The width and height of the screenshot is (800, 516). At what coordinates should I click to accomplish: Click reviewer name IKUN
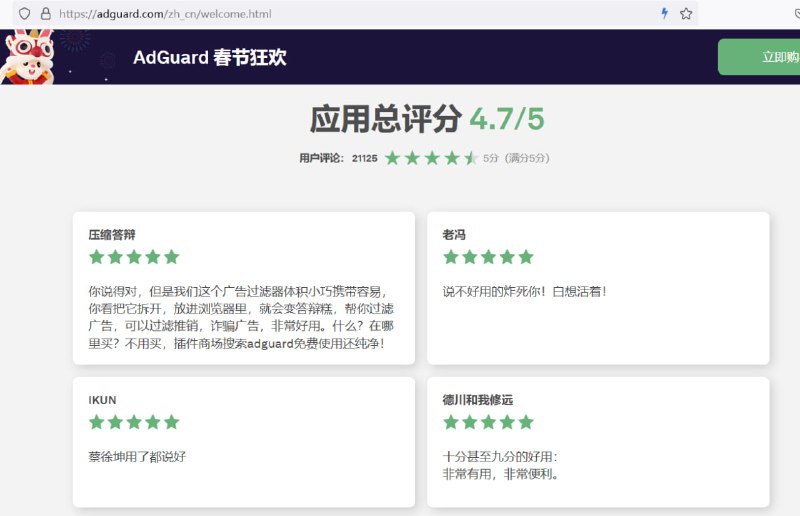tap(102, 400)
